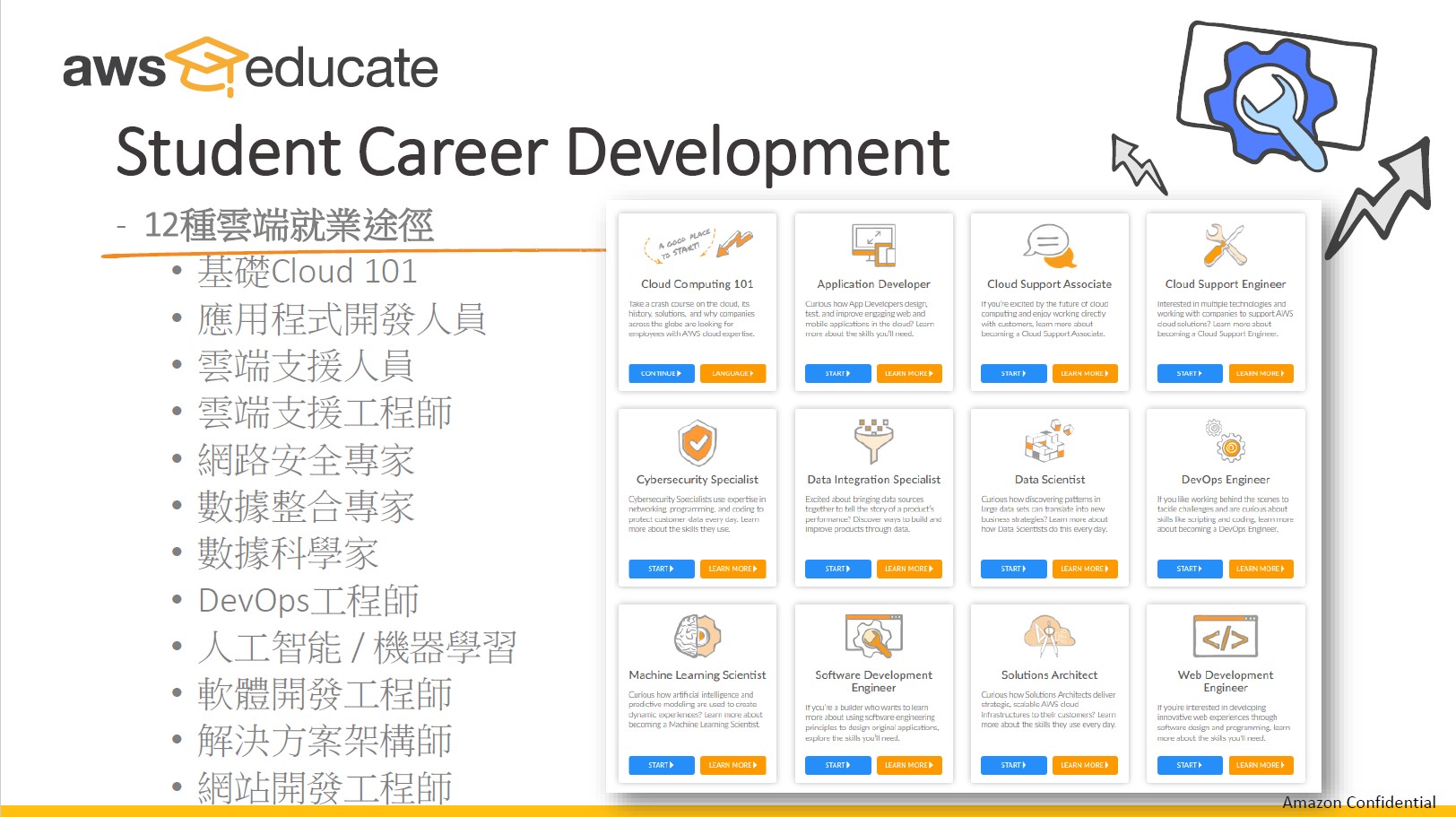Click the Data Integration Specialist card title
This screenshot has height=817, width=1456.
(x=873, y=480)
